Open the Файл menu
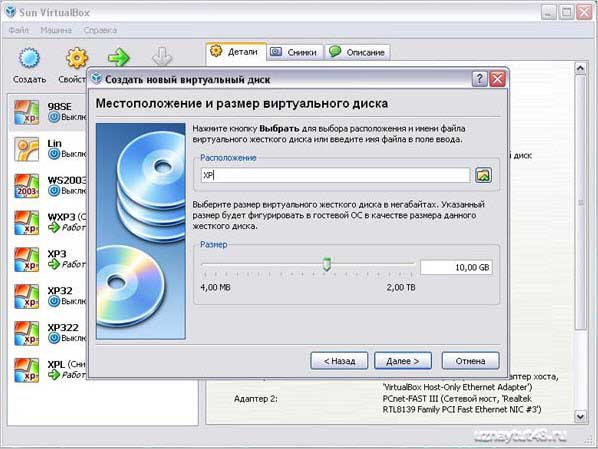598x449 pixels. tap(19, 30)
